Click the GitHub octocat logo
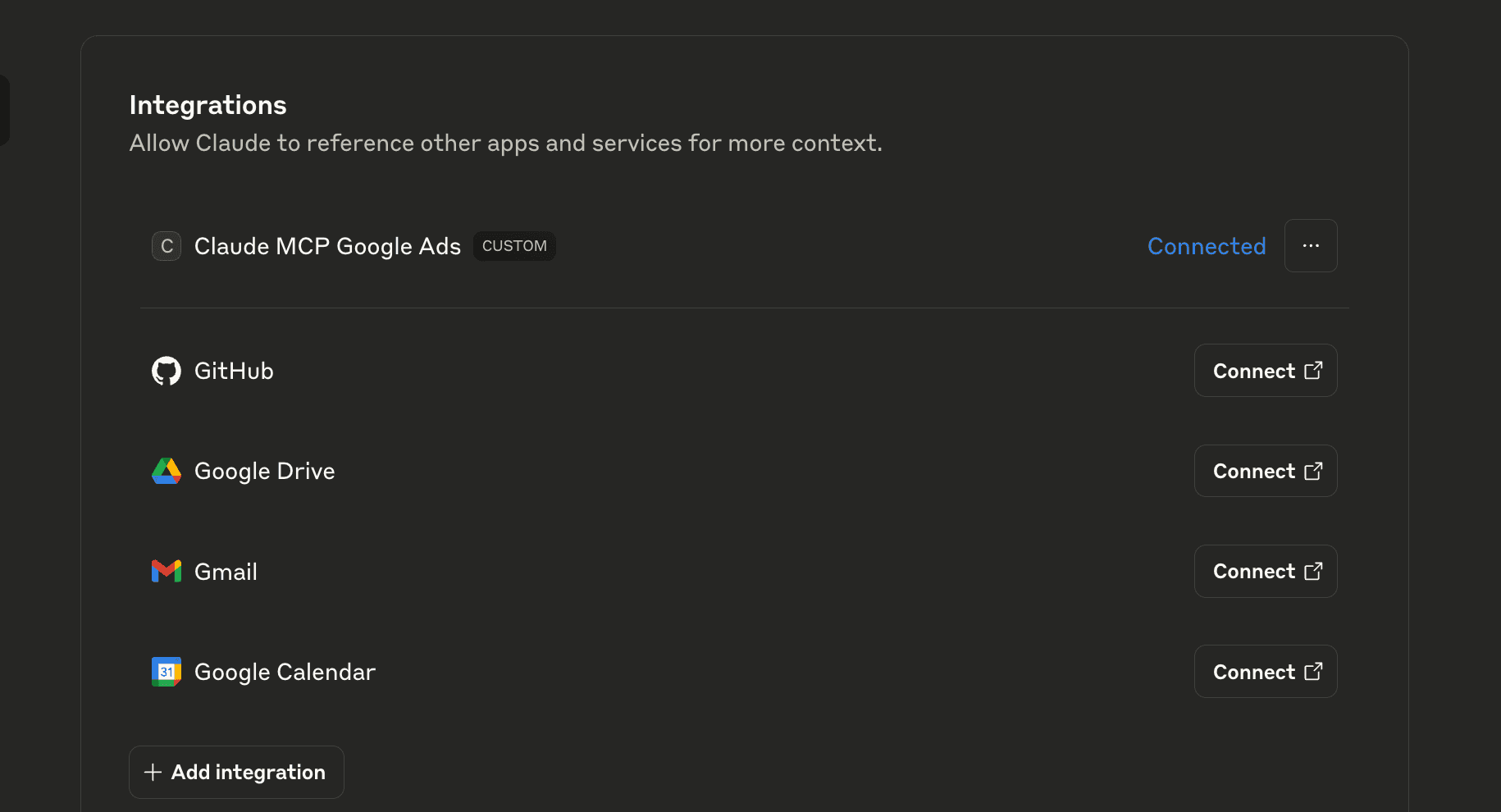This screenshot has width=1501, height=812. (x=167, y=371)
